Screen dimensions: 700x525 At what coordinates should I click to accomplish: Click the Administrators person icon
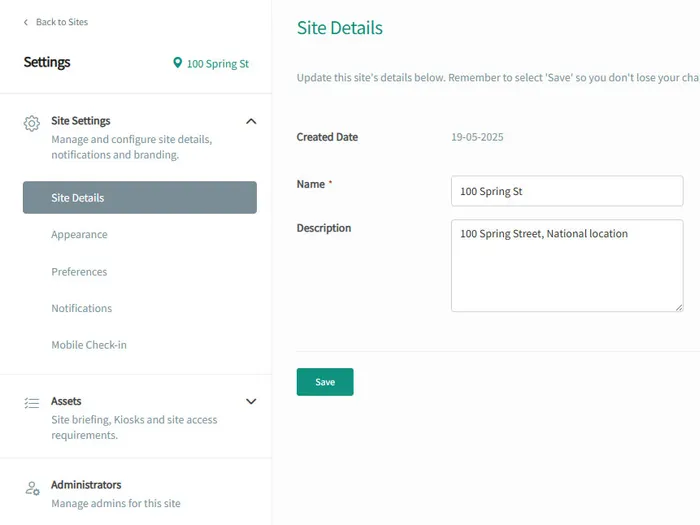point(32,488)
